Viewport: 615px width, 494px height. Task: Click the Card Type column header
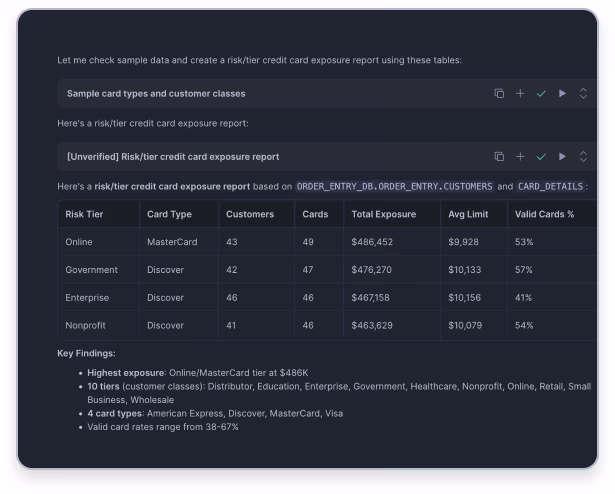point(170,214)
